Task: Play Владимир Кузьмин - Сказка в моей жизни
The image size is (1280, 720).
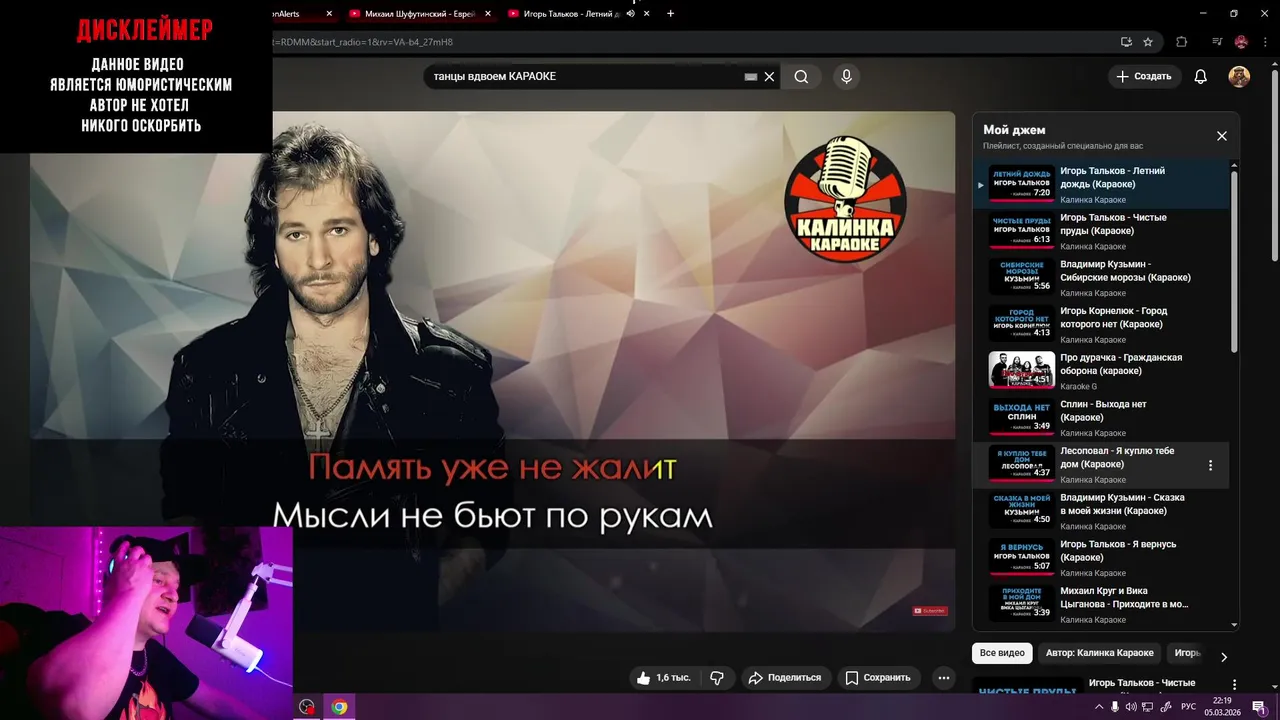Action: tap(1100, 511)
